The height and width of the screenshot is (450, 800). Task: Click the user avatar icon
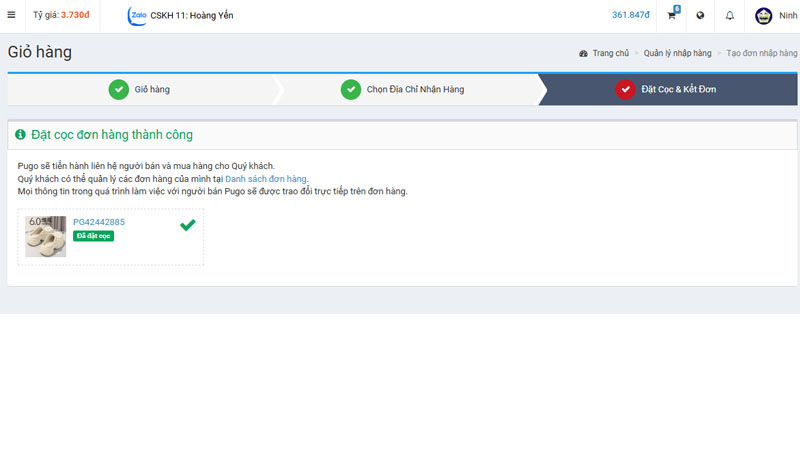[763, 15]
